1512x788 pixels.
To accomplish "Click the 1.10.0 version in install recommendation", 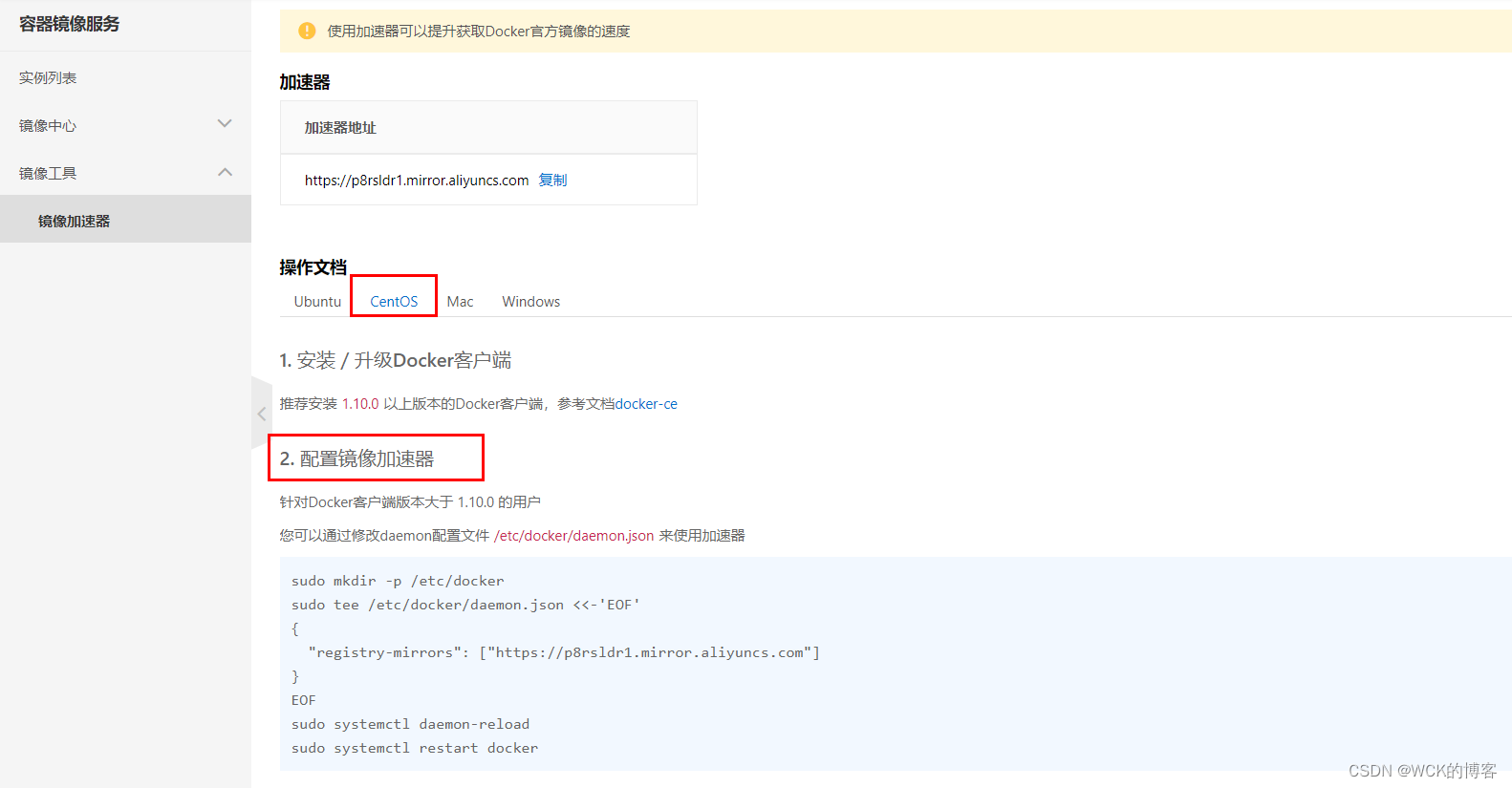I will coord(360,404).
